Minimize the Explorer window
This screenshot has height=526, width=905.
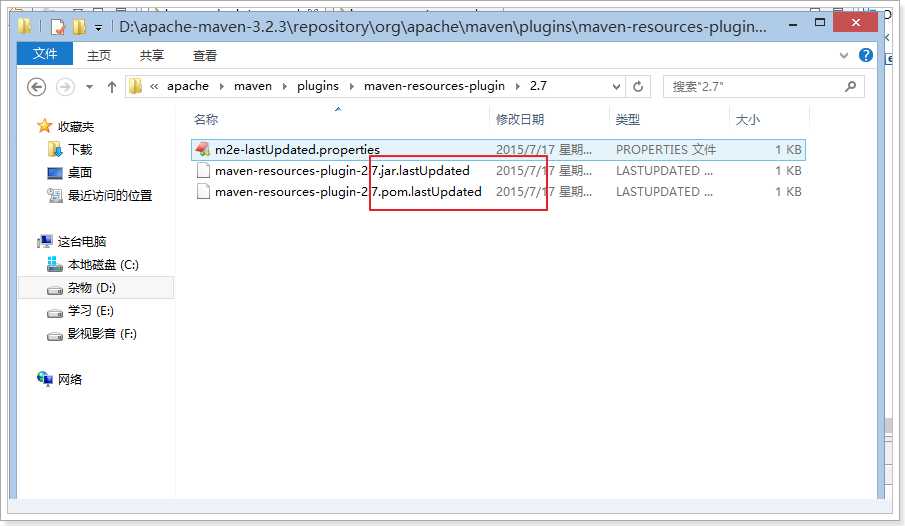[793, 24]
